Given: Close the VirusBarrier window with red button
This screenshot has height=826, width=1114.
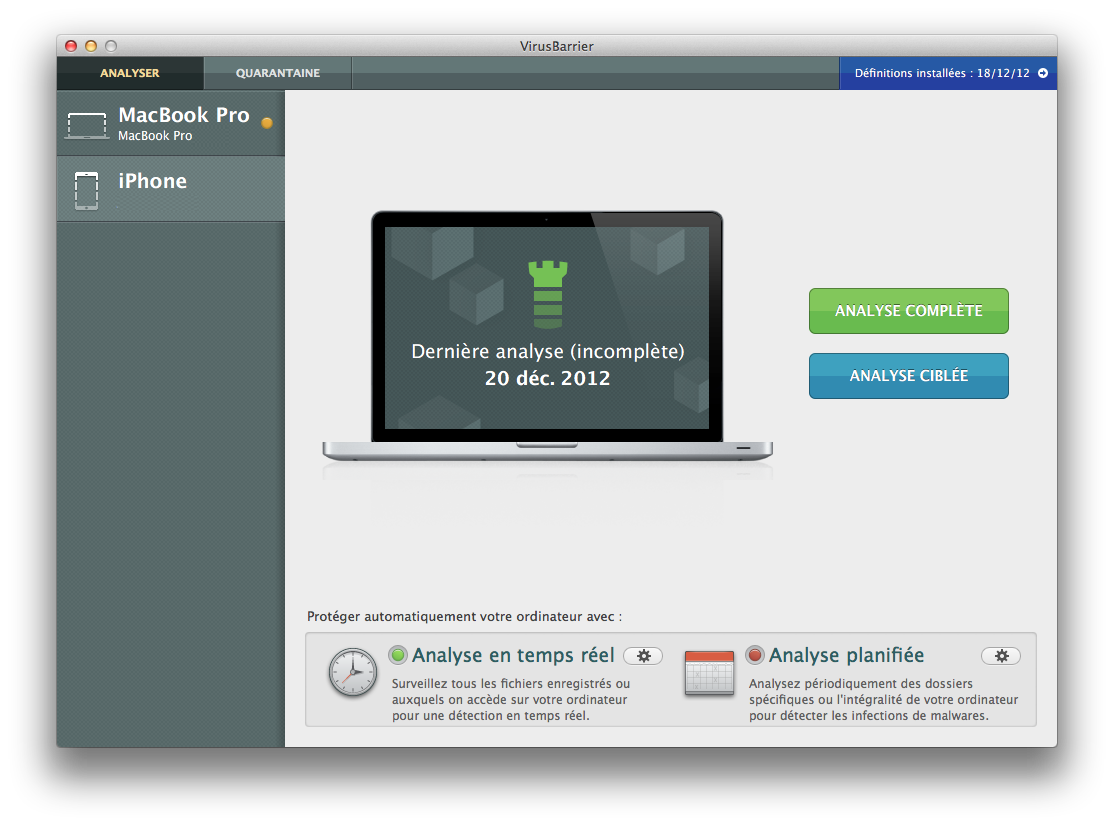Looking at the screenshot, I should [x=71, y=46].
